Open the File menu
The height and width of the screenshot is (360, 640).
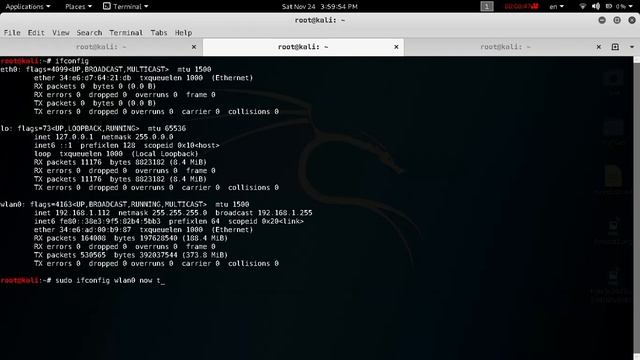coord(12,33)
